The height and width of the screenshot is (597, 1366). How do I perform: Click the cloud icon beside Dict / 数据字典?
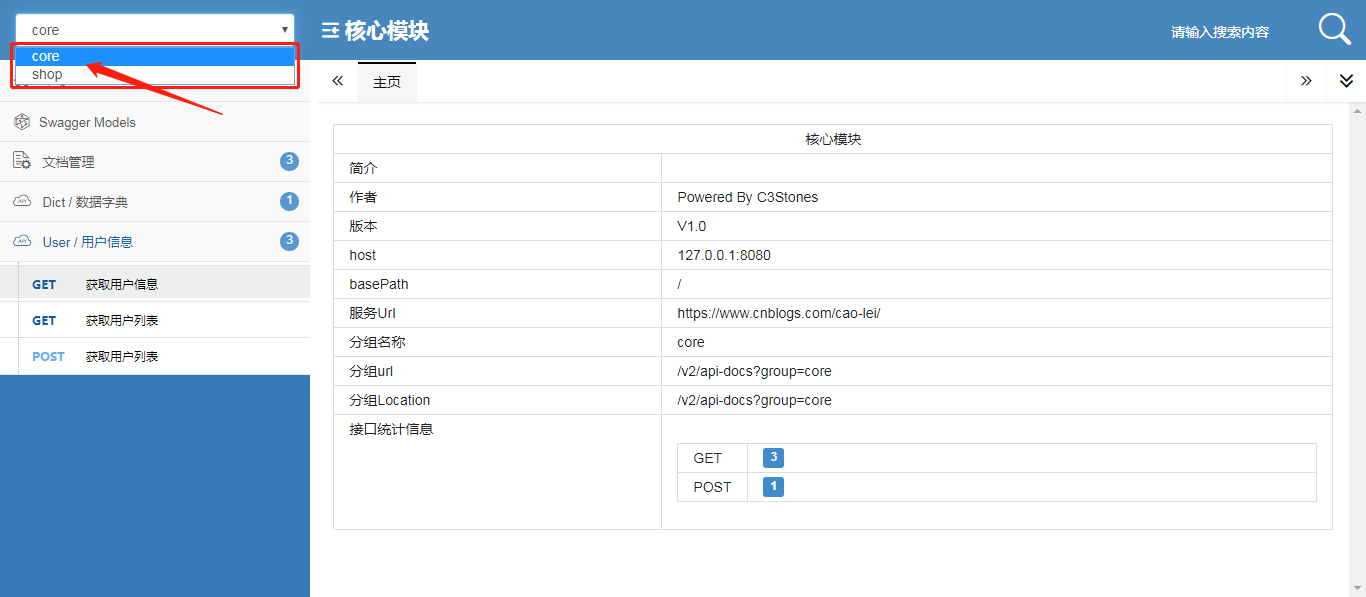pyautogui.click(x=21, y=201)
